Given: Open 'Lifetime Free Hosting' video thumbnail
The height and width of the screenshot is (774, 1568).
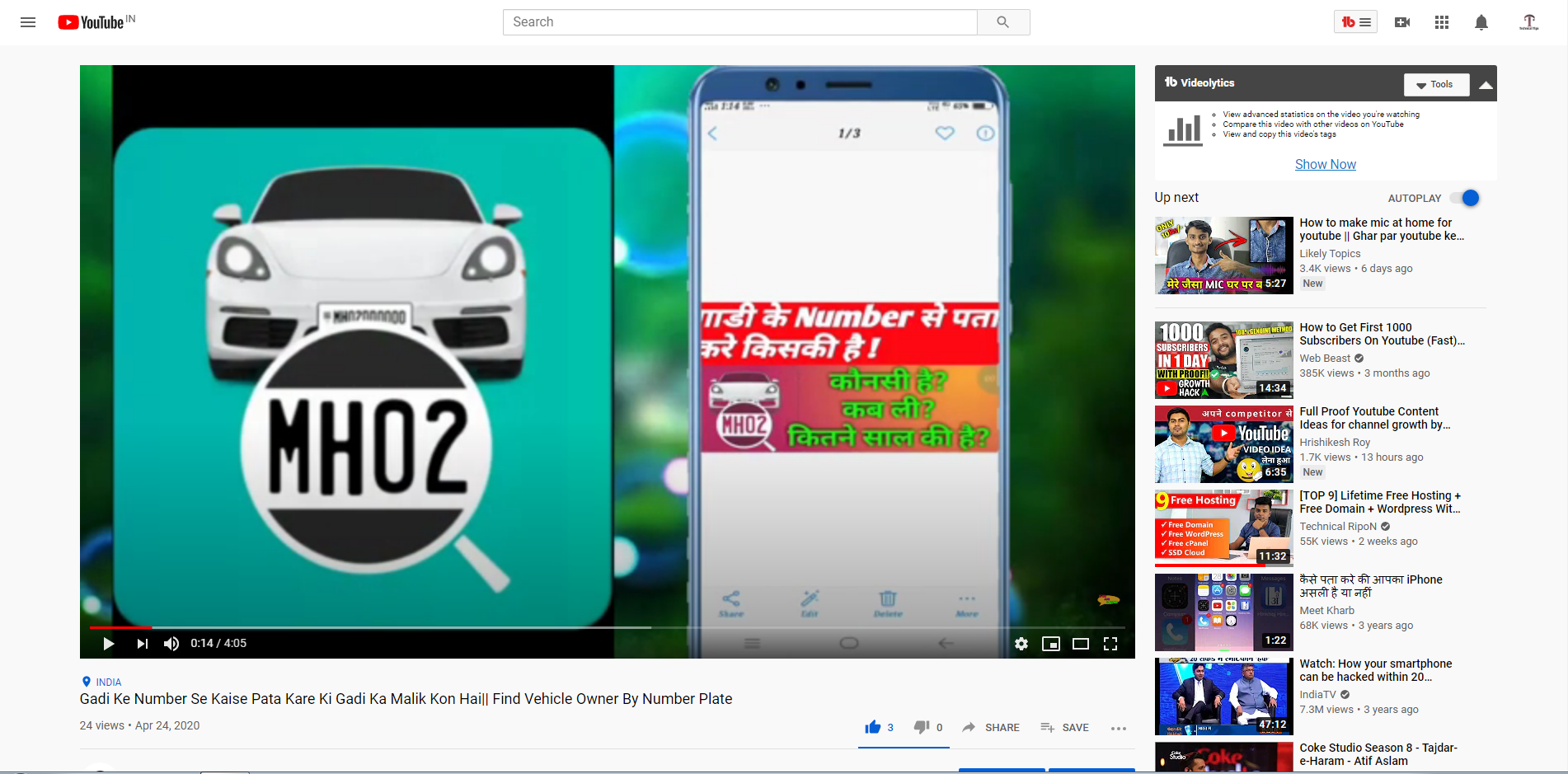Looking at the screenshot, I should click(1223, 528).
